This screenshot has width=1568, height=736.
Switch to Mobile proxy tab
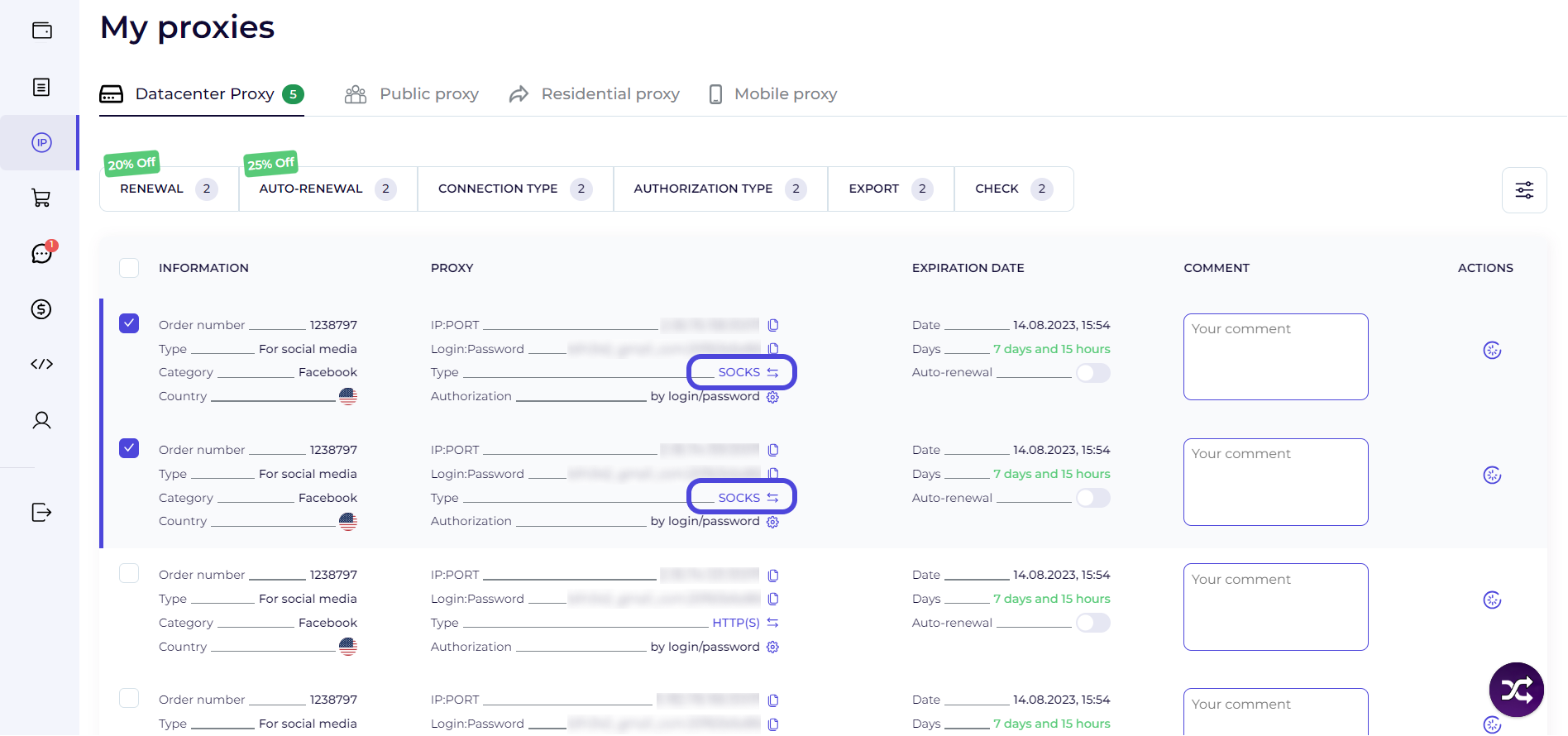point(772,94)
